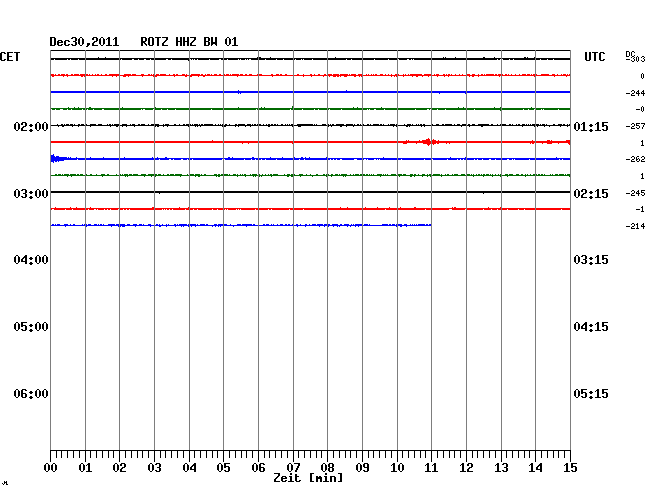Select minute 02 on the time axis
The image size is (650, 494).
coord(119,468)
